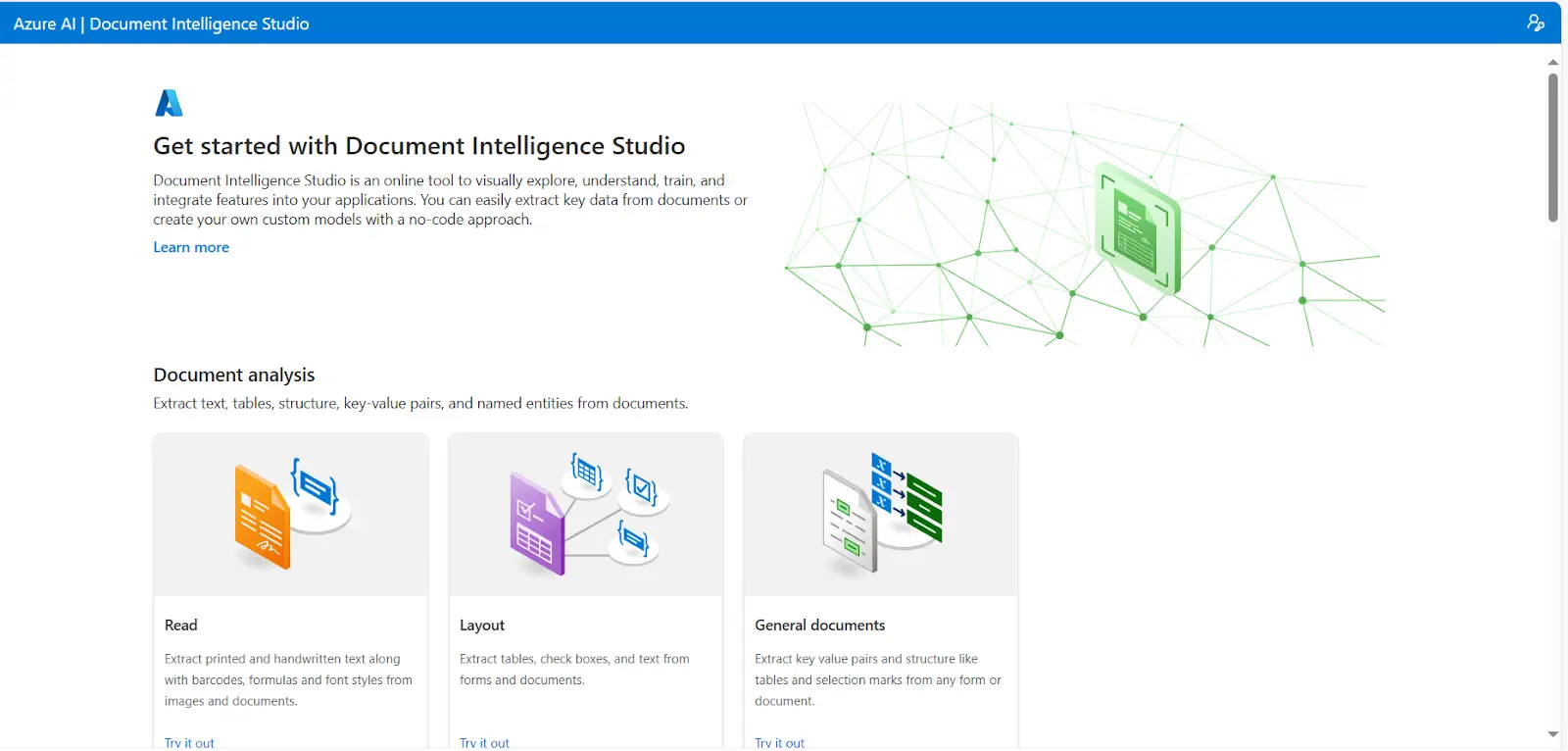This screenshot has width=1568, height=751.
Task: Click Azure AI in the header bar
Action: (x=44, y=24)
